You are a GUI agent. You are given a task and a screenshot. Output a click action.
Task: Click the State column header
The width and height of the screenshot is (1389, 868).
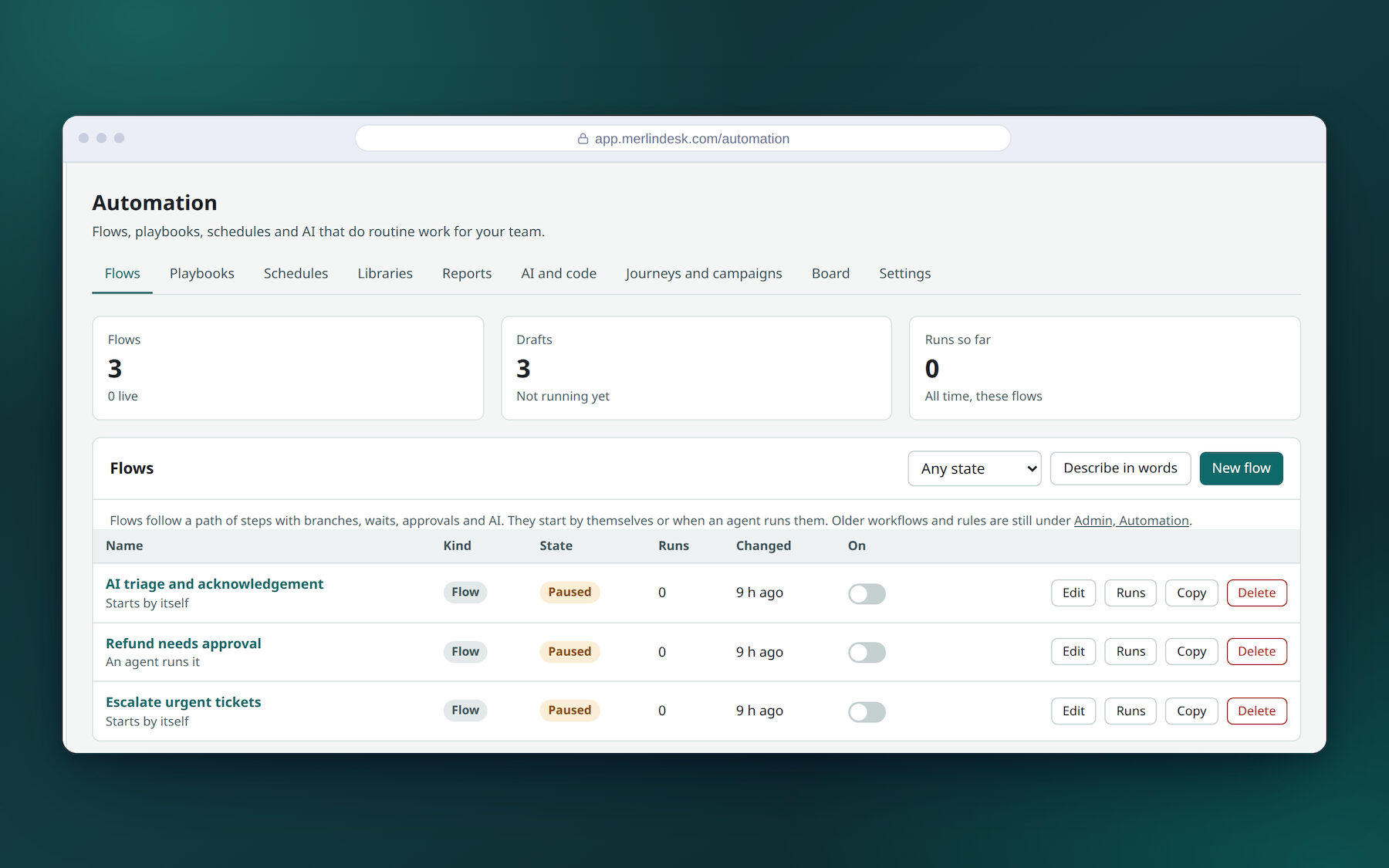pyautogui.click(x=556, y=545)
